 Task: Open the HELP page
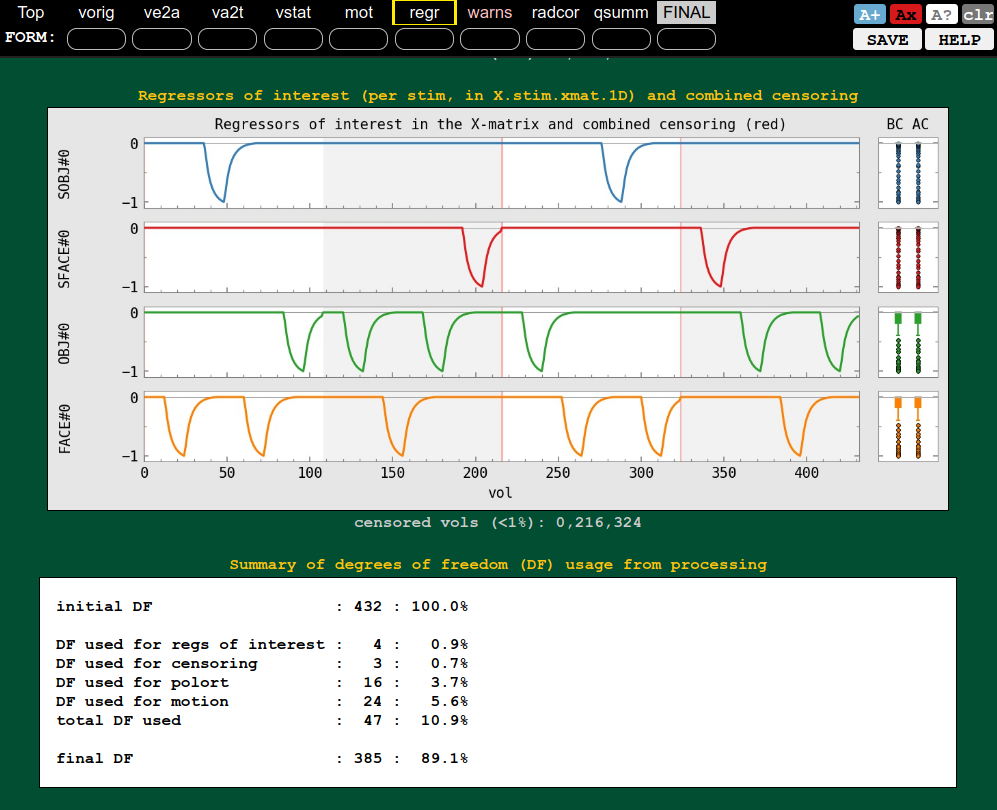pyautogui.click(x=959, y=40)
